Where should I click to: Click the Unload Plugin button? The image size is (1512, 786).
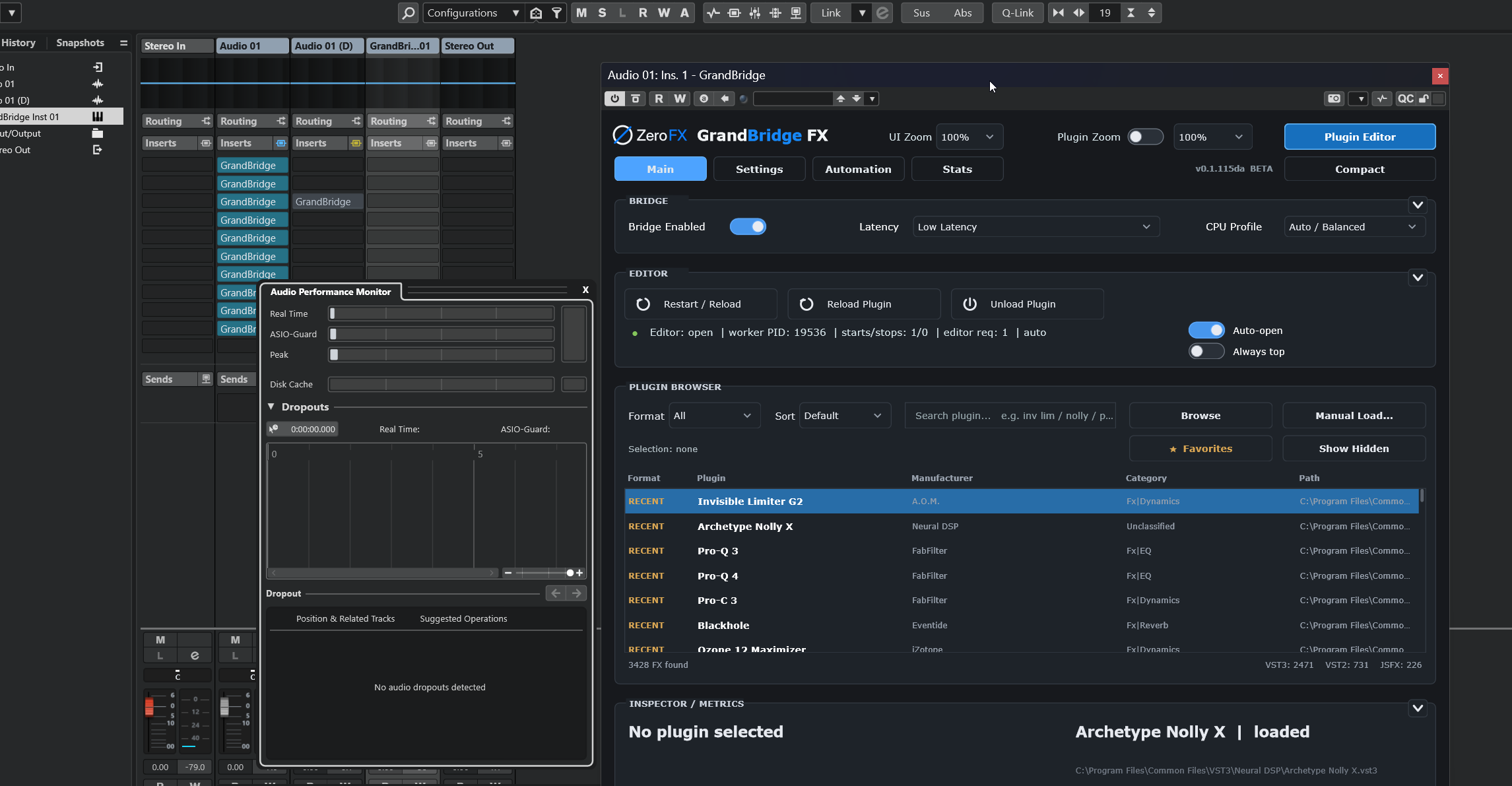pos(1027,304)
